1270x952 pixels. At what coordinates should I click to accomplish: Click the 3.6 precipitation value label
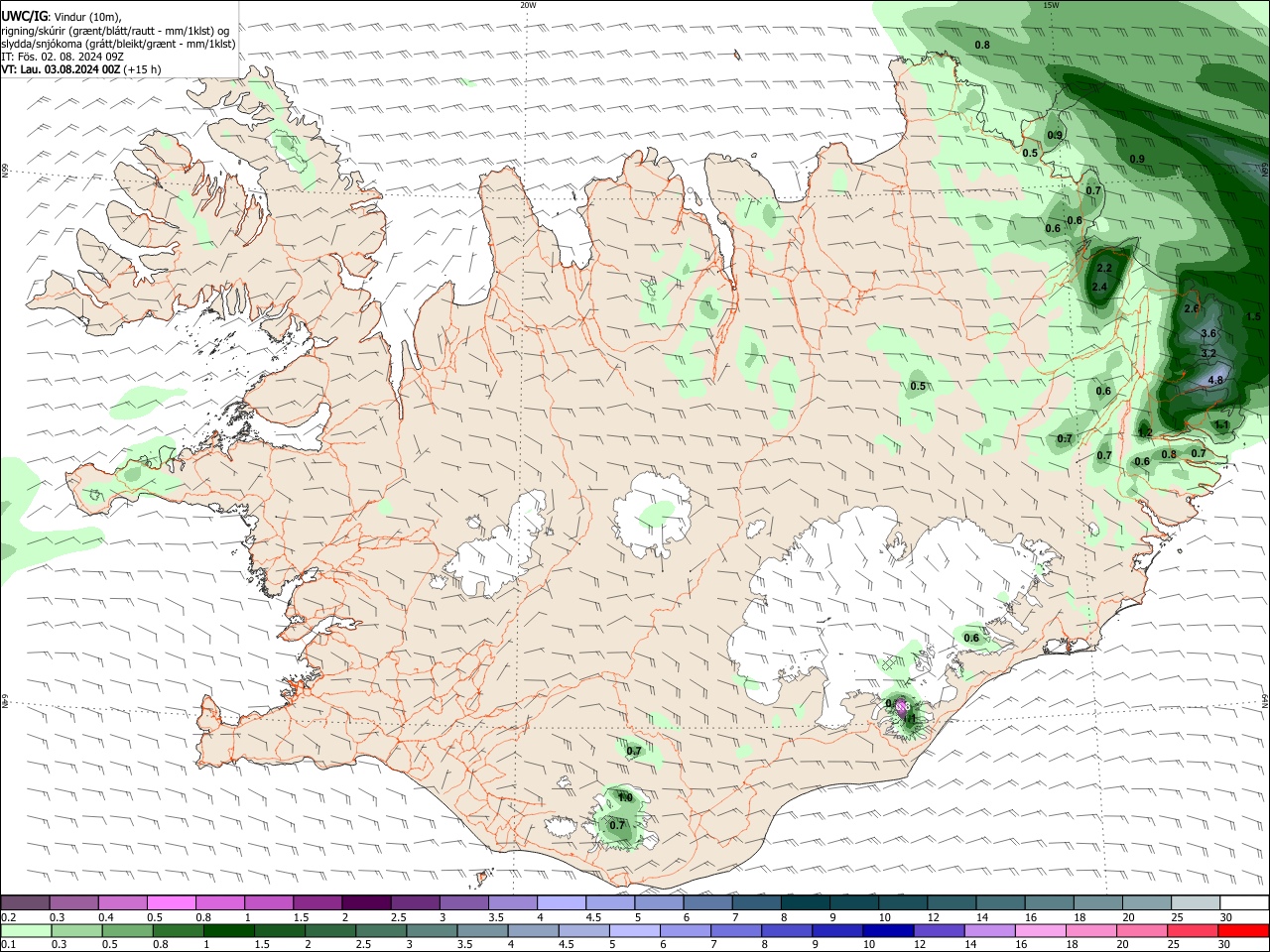(1208, 334)
